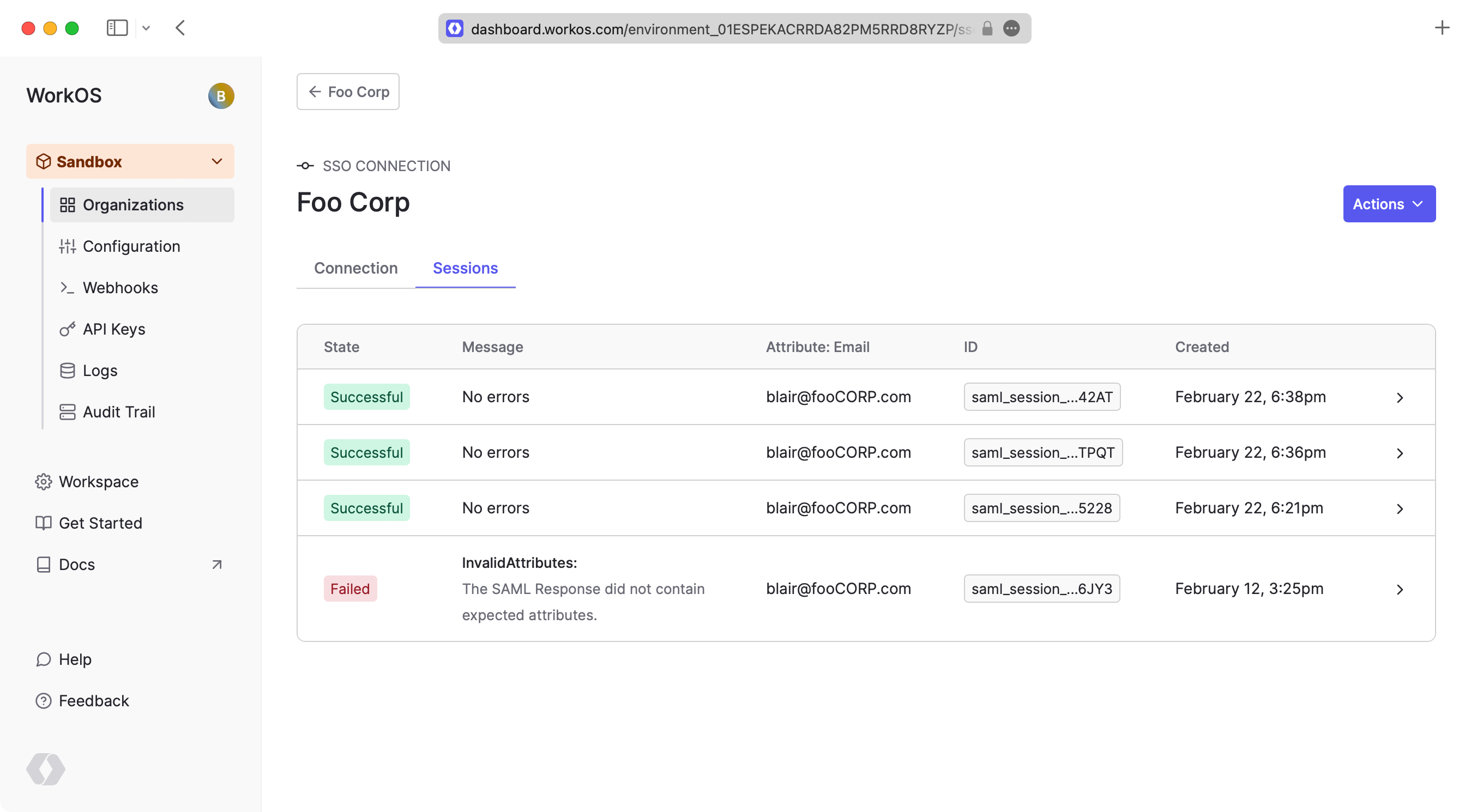Open Docs external link arrow icon
This screenshot has height=812, width=1471.
pyautogui.click(x=216, y=565)
